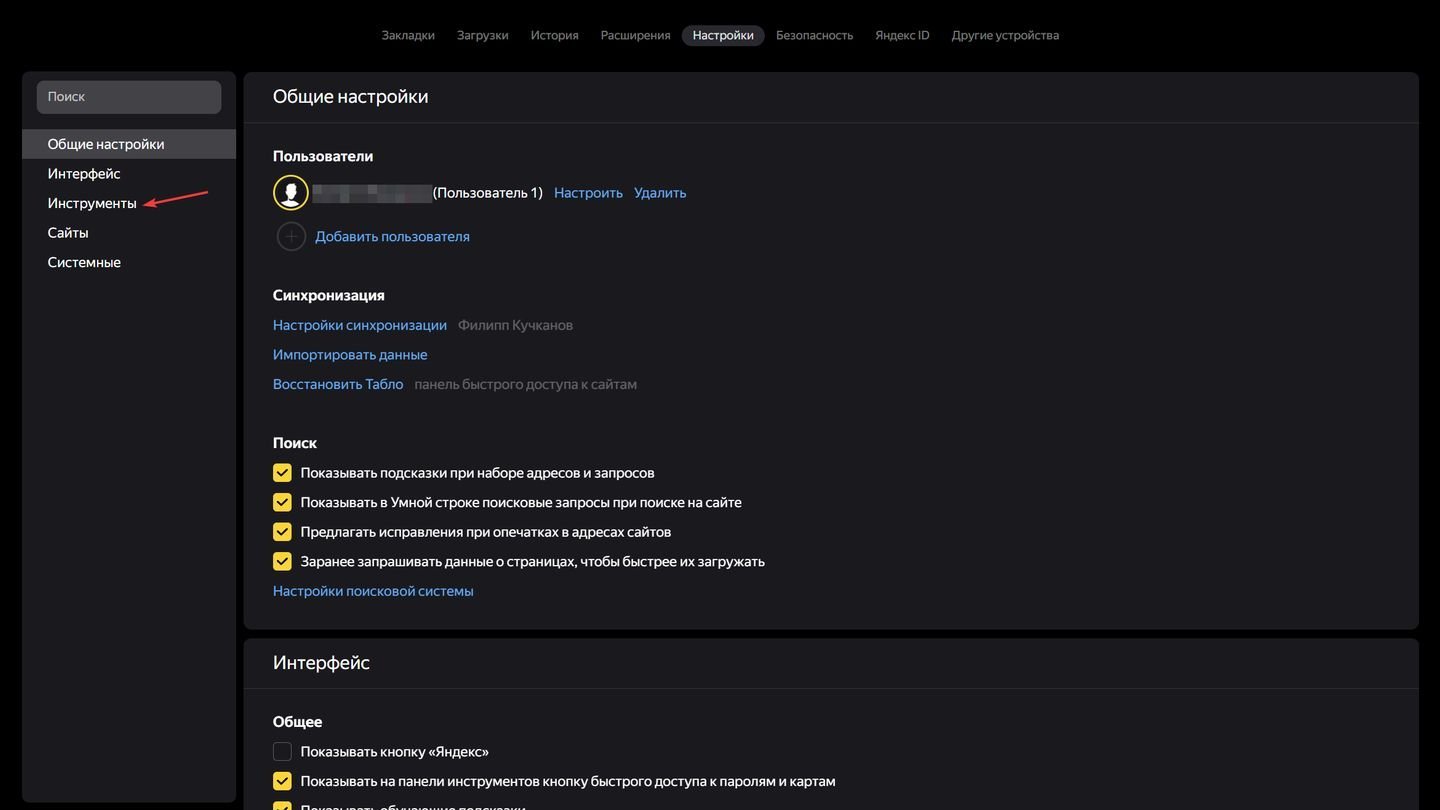Focus the Поиск settings search field
1440x810 pixels.
tap(129, 97)
